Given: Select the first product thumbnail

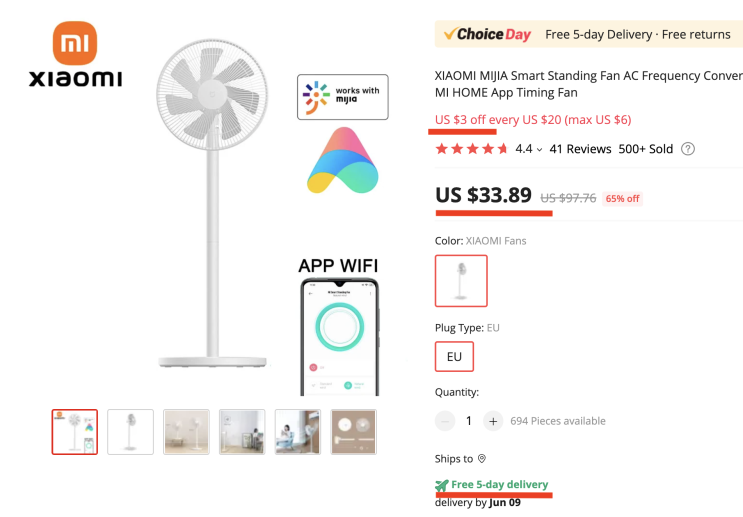Looking at the screenshot, I should (x=75, y=432).
